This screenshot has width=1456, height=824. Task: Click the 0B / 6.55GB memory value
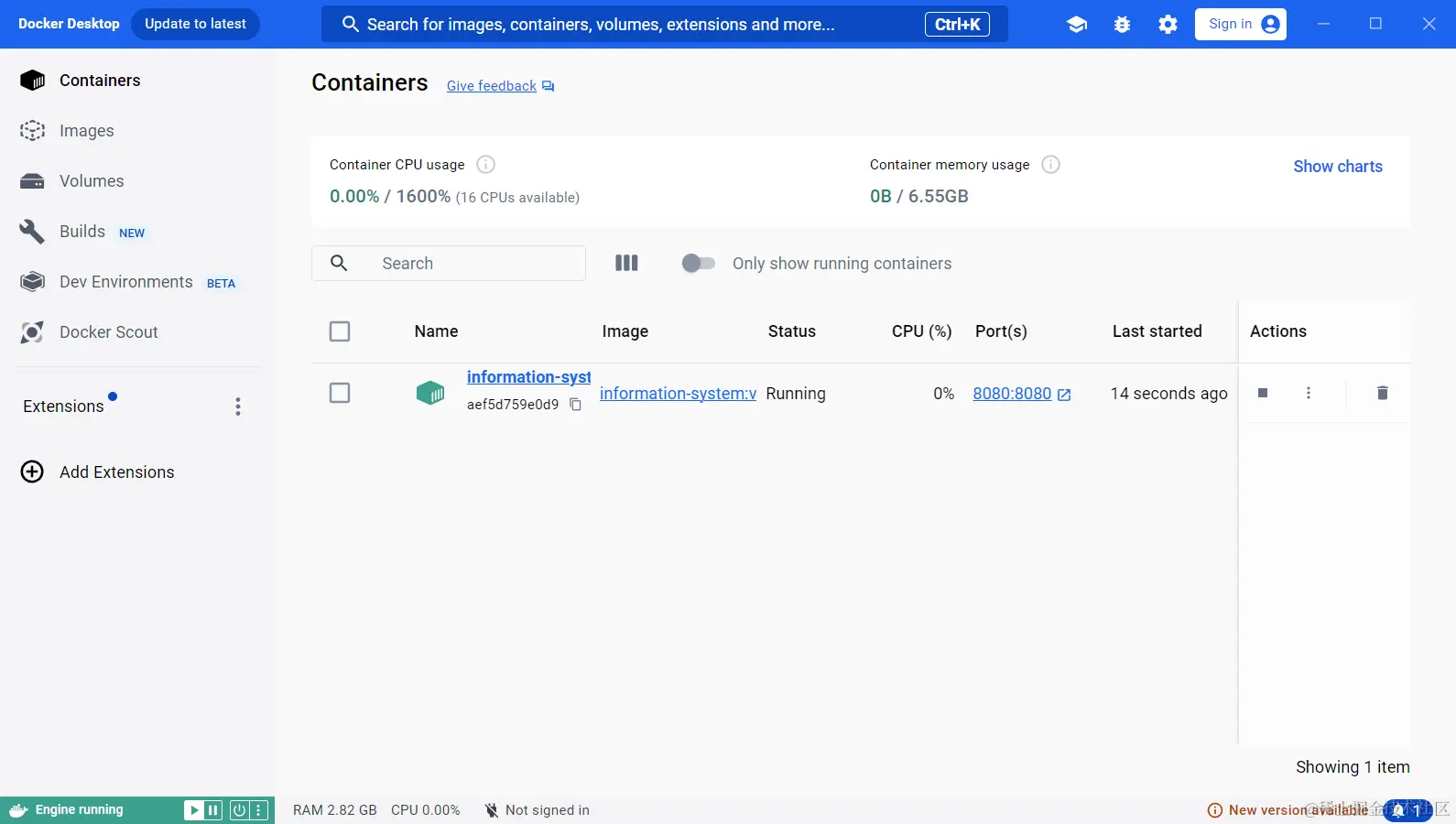tap(919, 197)
